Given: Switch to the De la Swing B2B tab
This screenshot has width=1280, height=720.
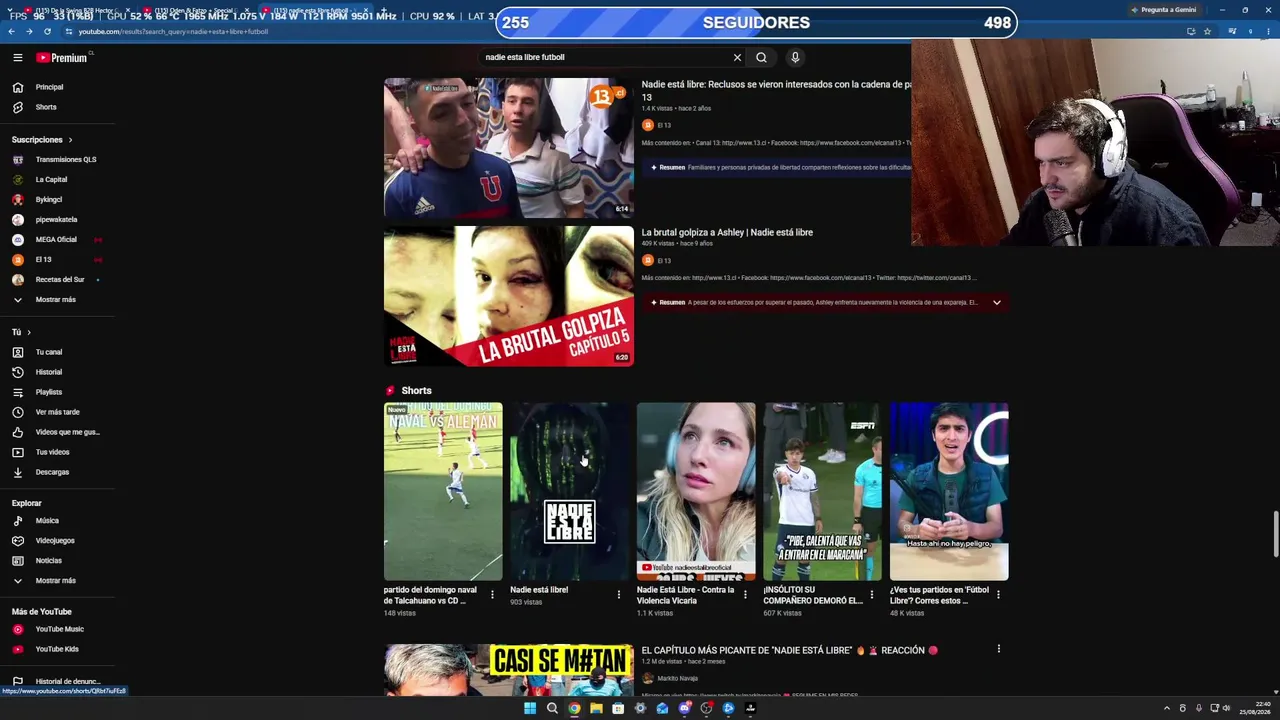Looking at the screenshot, I should click(x=75, y=10).
